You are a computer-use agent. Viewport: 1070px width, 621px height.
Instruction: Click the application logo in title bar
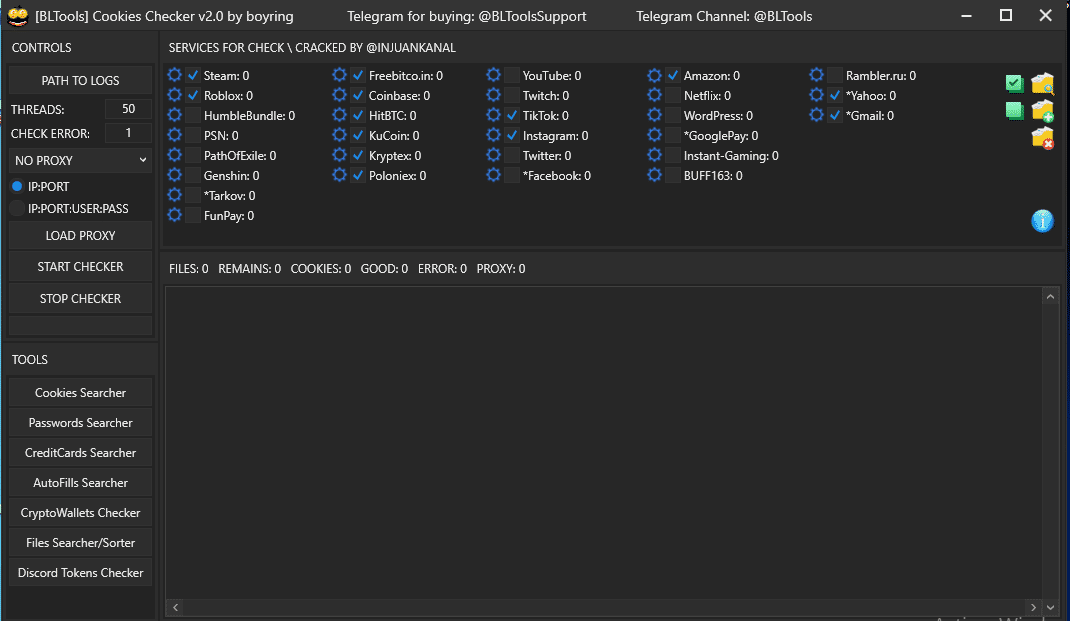click(x=17, y=16)
